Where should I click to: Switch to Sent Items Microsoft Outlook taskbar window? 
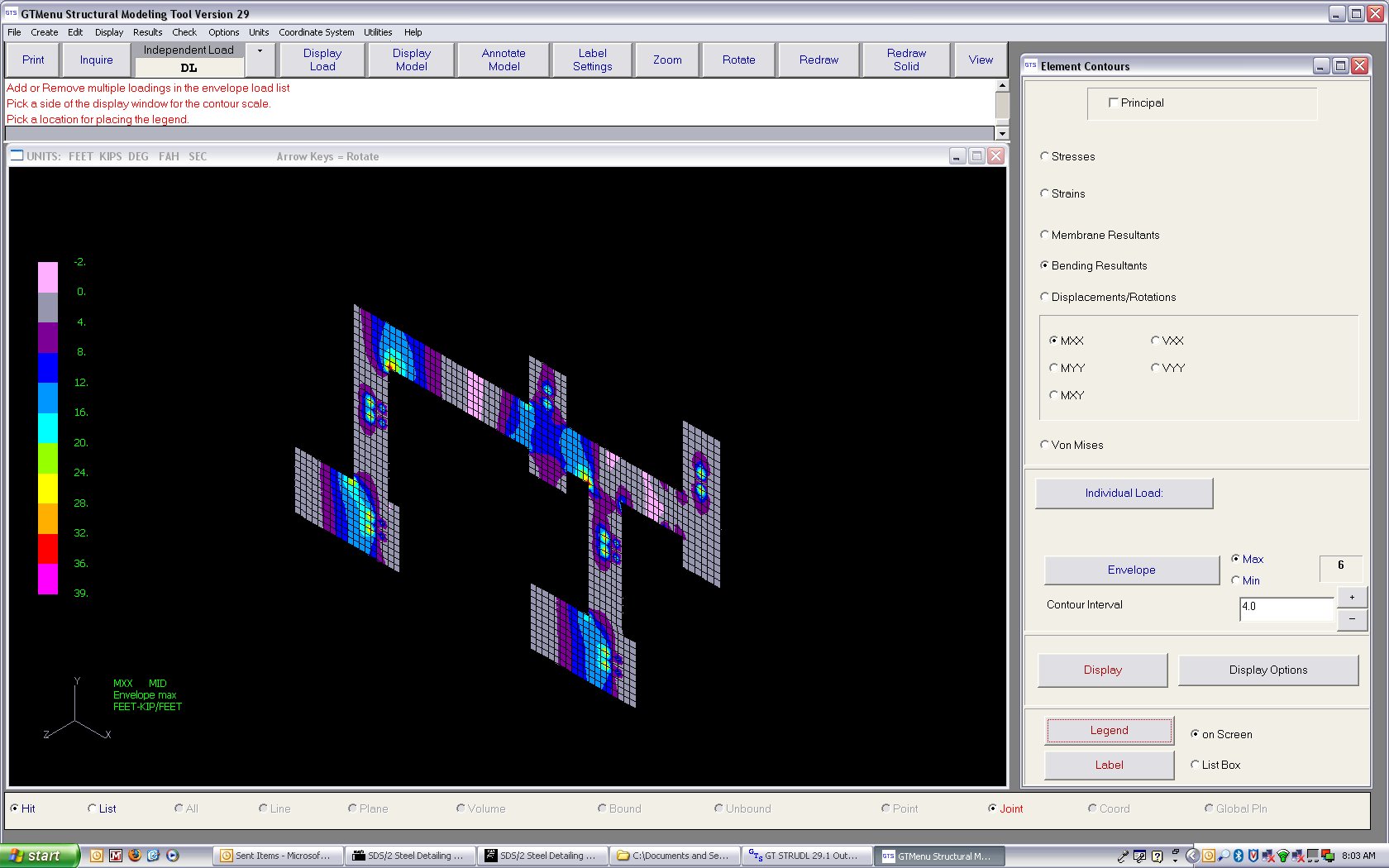coord(277,856)
